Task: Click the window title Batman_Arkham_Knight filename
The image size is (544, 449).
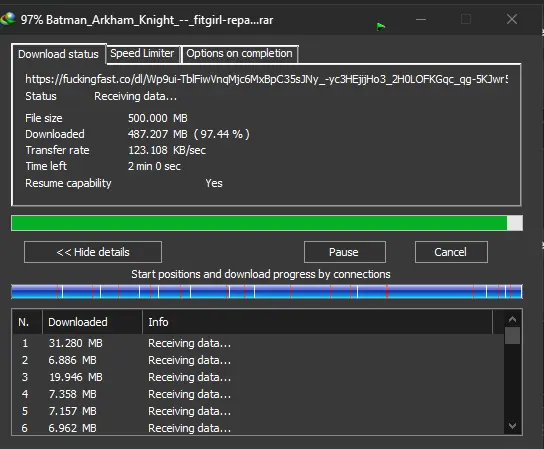Action: pos(160,20)
